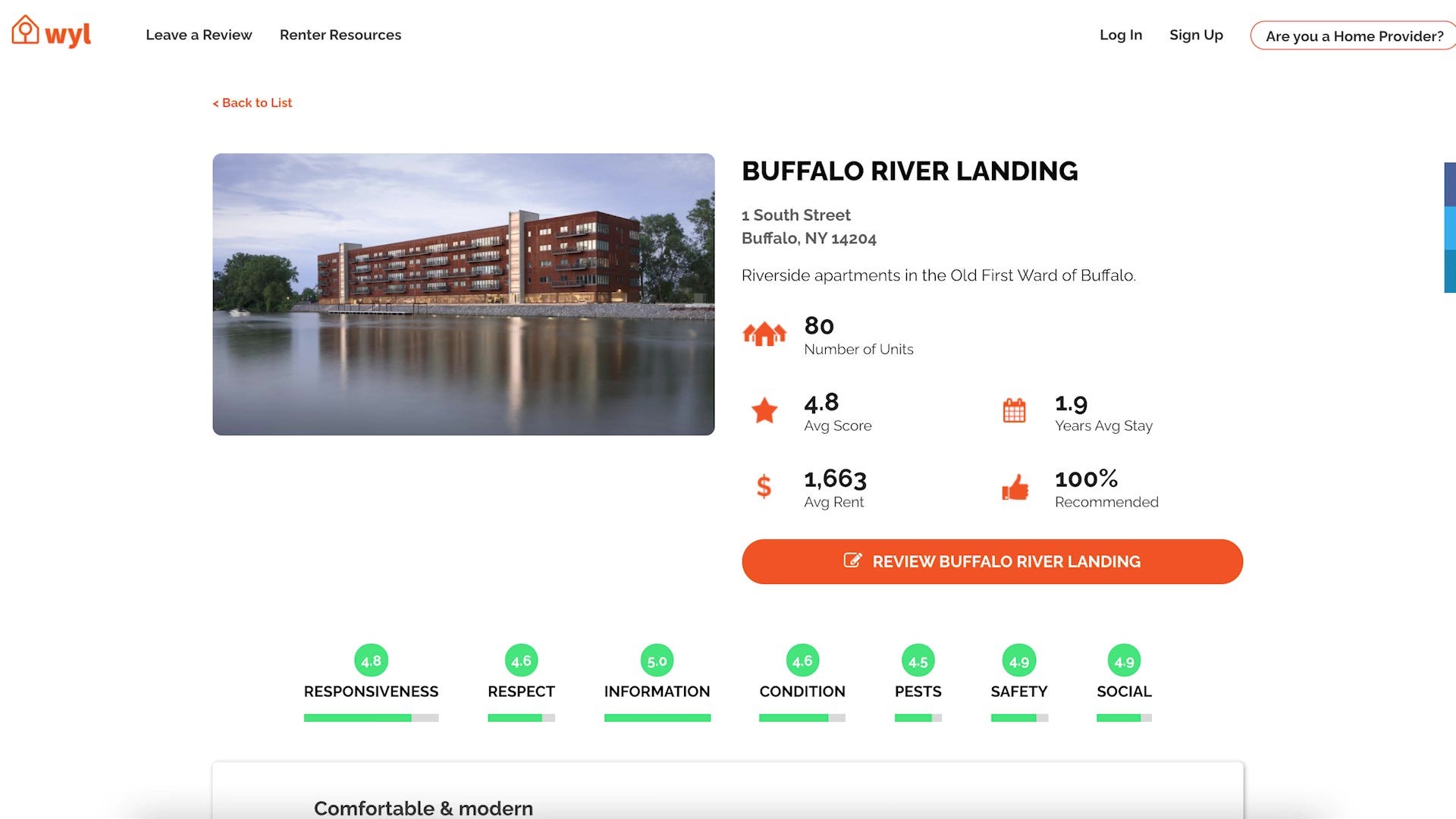Click the Sign Up link
Image resolution: width=1456 pixels, height=819 pixels.
click(1196, 35)
